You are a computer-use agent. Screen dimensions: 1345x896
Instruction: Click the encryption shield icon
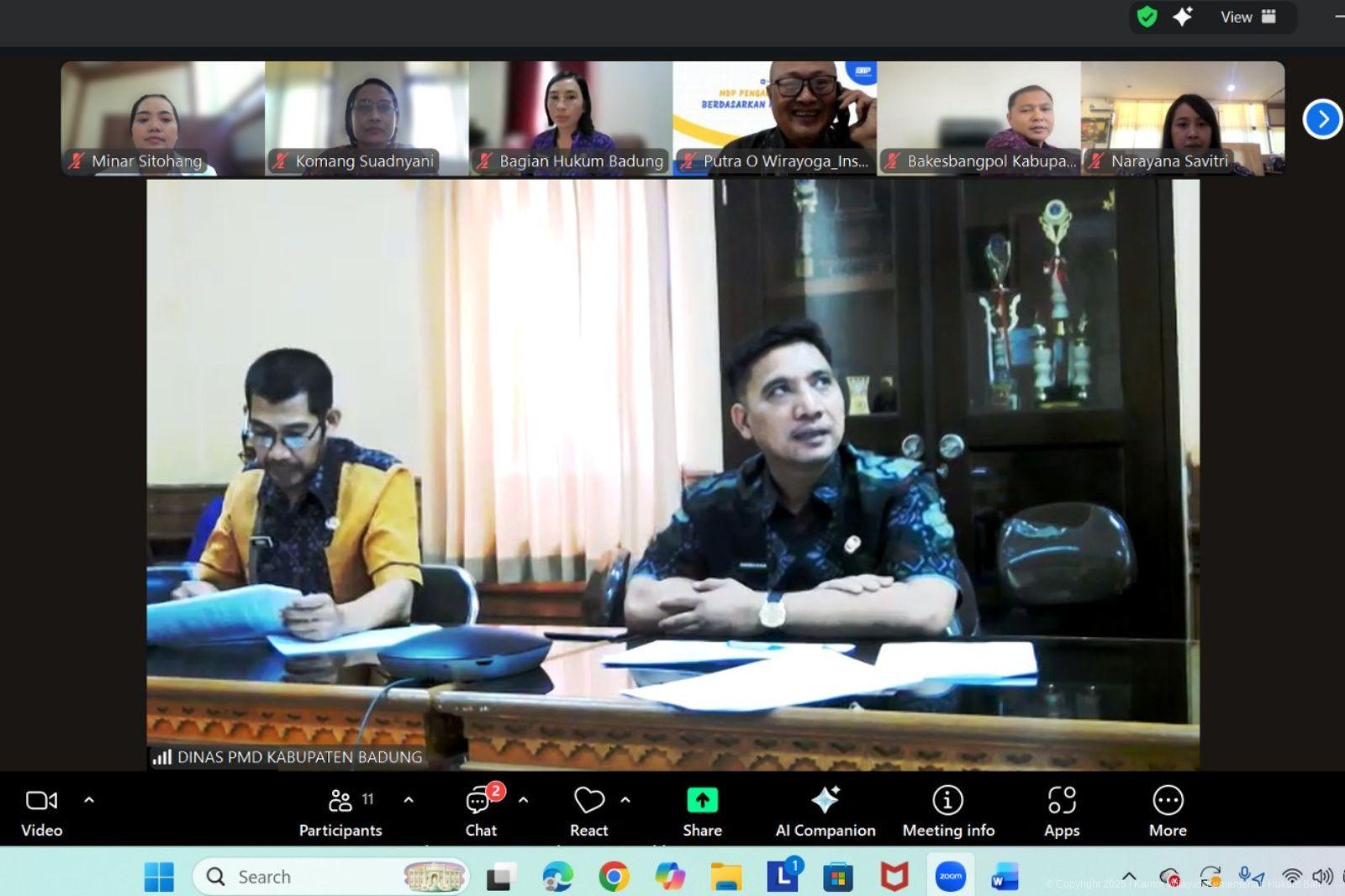1147,17
